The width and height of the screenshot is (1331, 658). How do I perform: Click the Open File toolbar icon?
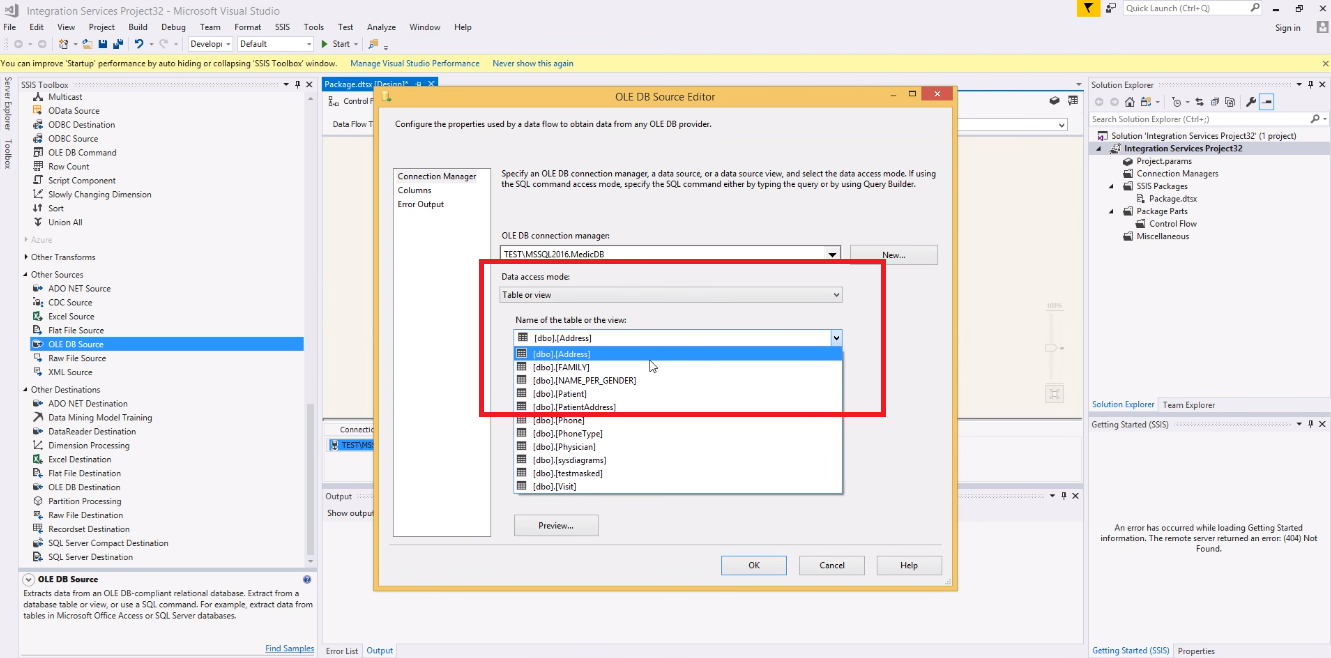tap(88, 44)
